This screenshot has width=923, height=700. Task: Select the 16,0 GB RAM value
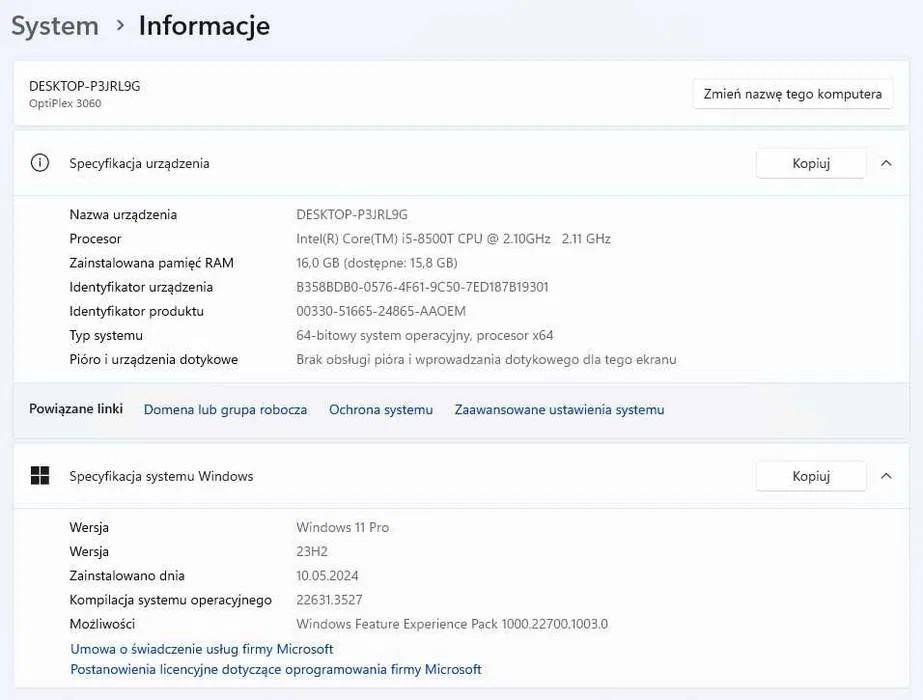[x=377, y=263]
